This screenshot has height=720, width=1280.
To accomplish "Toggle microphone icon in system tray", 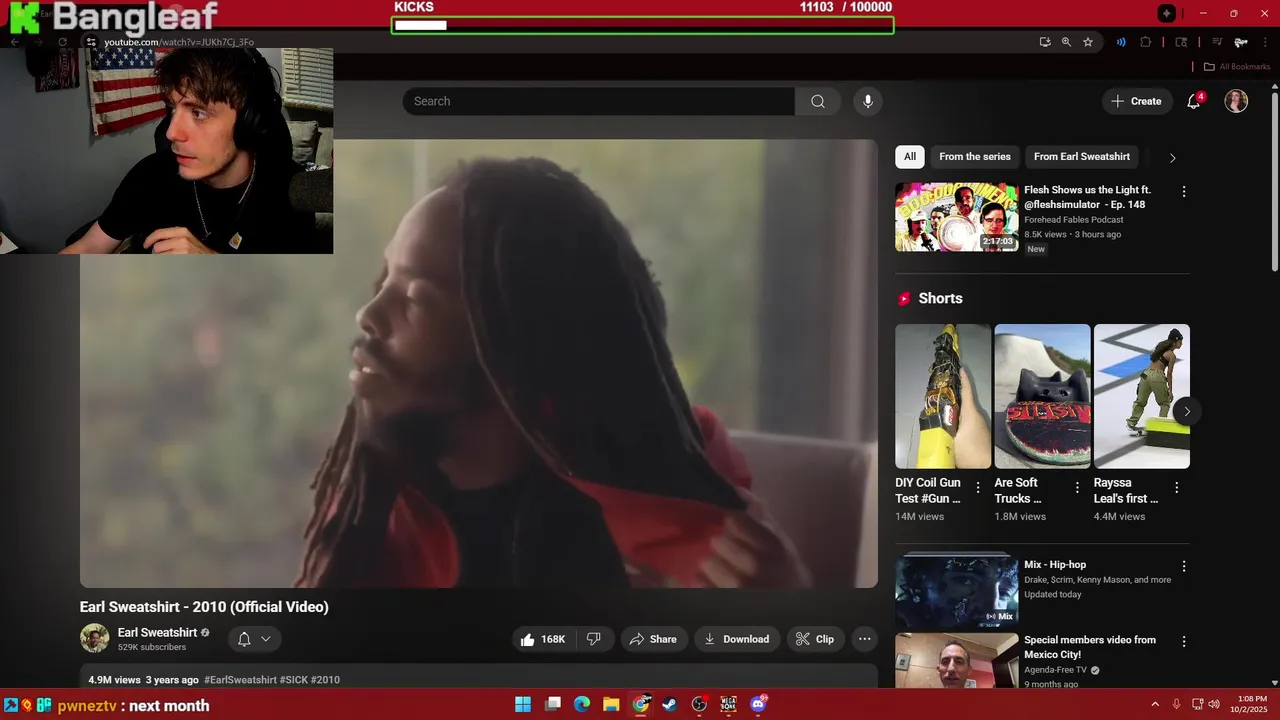I will click(1177, 704).
